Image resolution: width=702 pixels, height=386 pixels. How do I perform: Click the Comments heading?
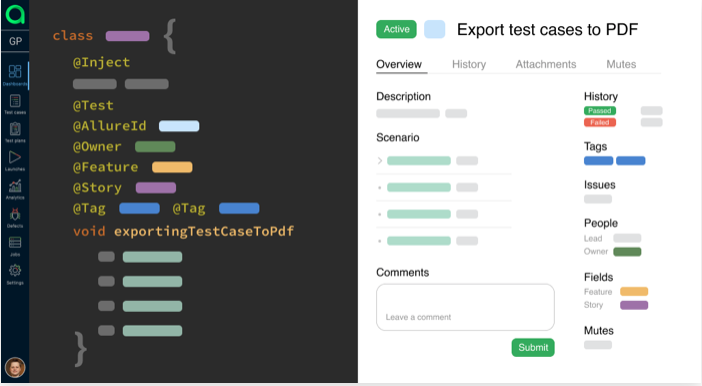click(x=402, y=272)
